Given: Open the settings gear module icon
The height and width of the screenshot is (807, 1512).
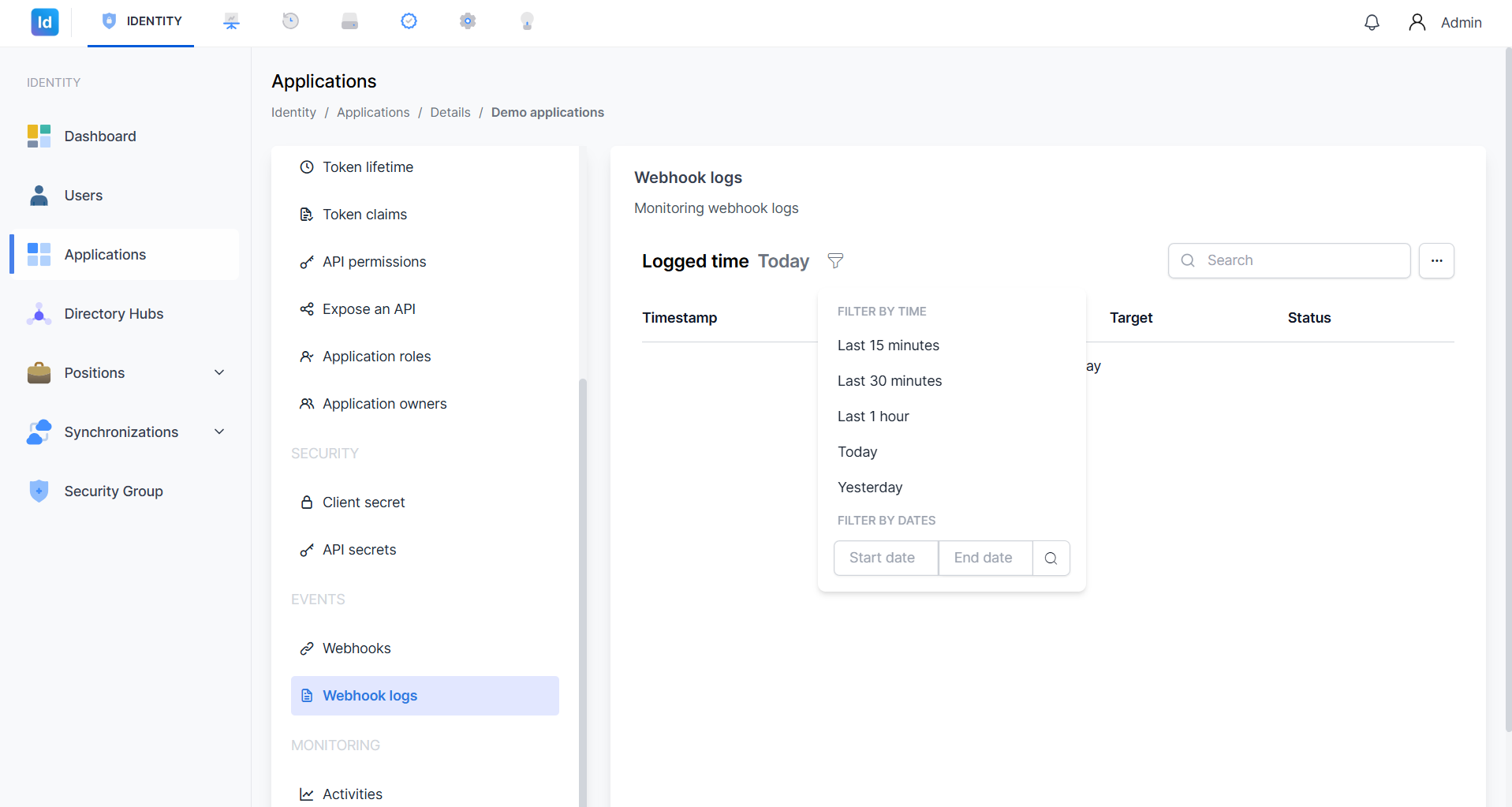Looking at the screenshot, I should coord(468,21).
